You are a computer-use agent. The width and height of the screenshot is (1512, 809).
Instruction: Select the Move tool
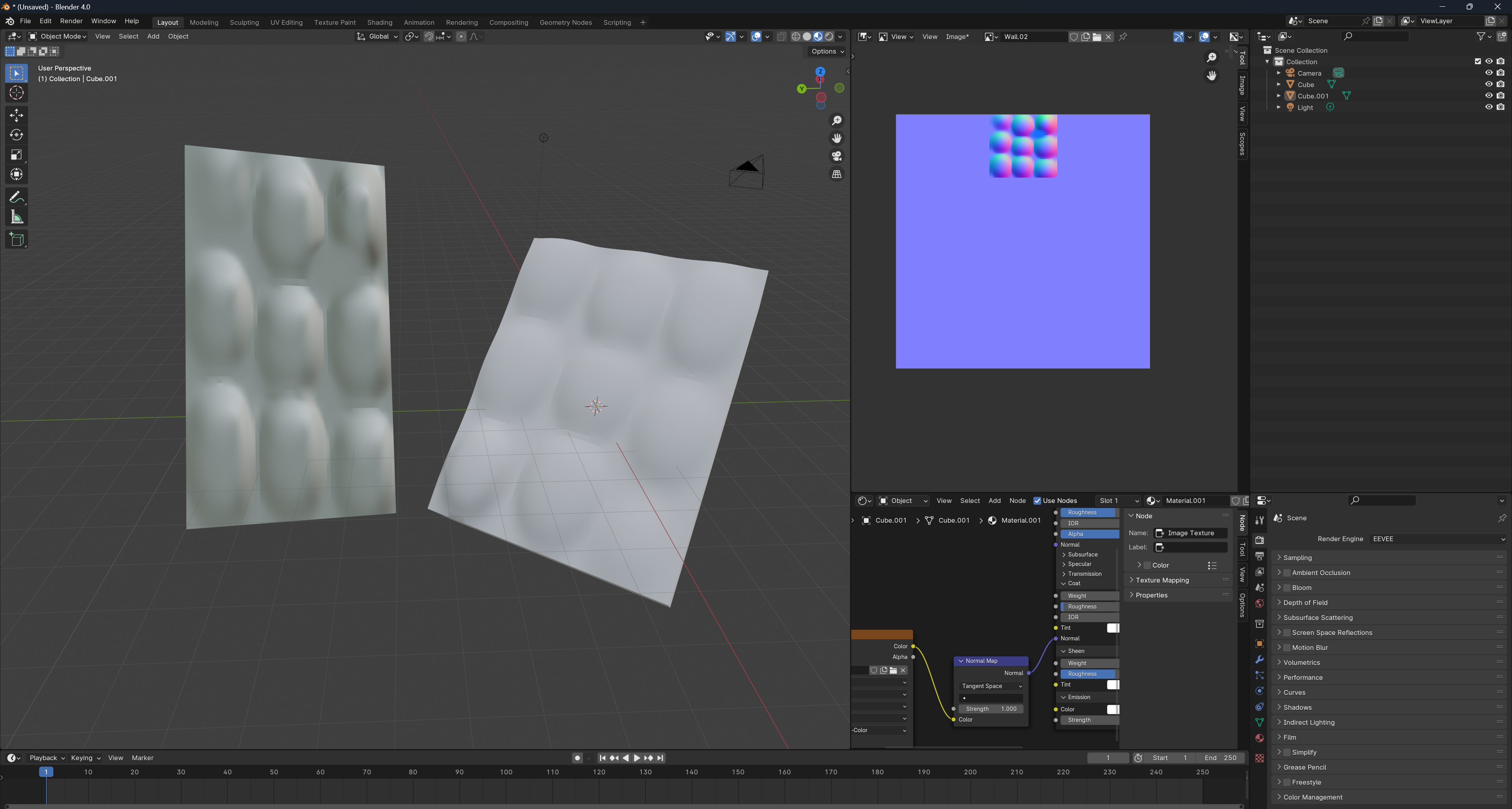17,115
